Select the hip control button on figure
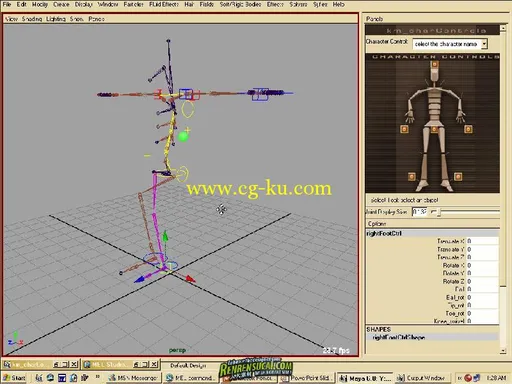The image size is (512, 384). (x=434, y=129)
